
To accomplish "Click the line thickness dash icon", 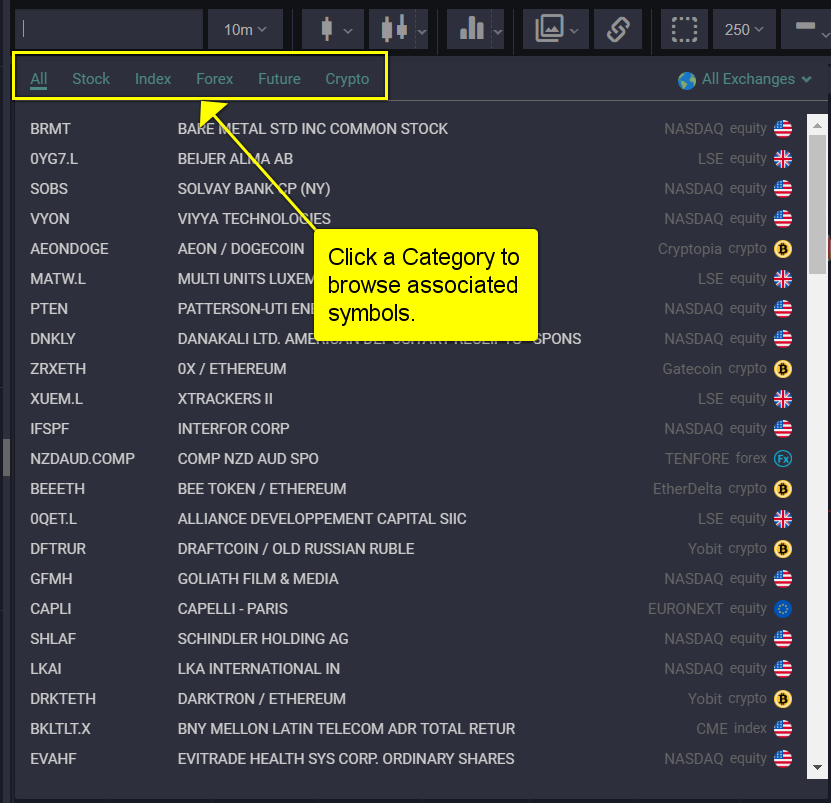I will tap(805, 26).
